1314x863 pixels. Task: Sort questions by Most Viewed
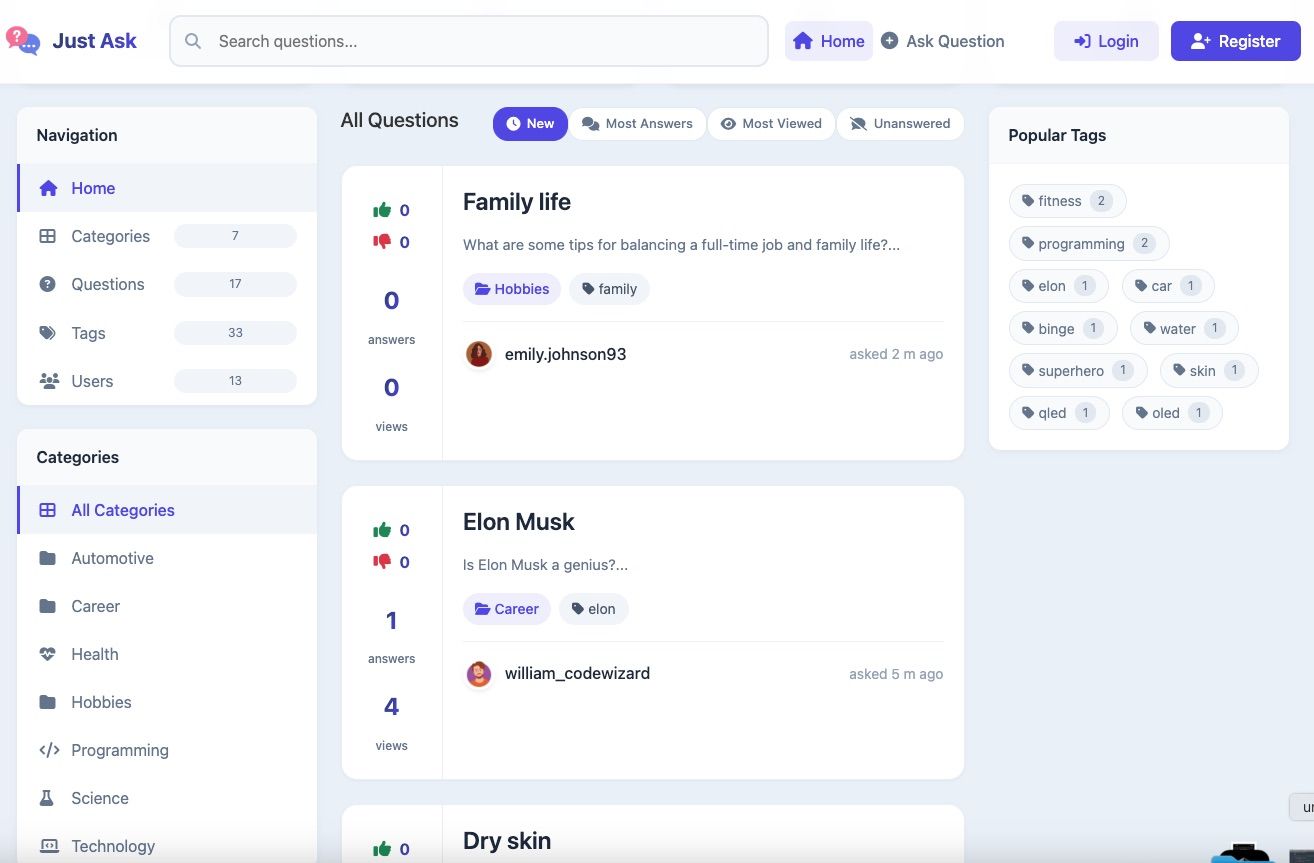(x=771, y=124)
